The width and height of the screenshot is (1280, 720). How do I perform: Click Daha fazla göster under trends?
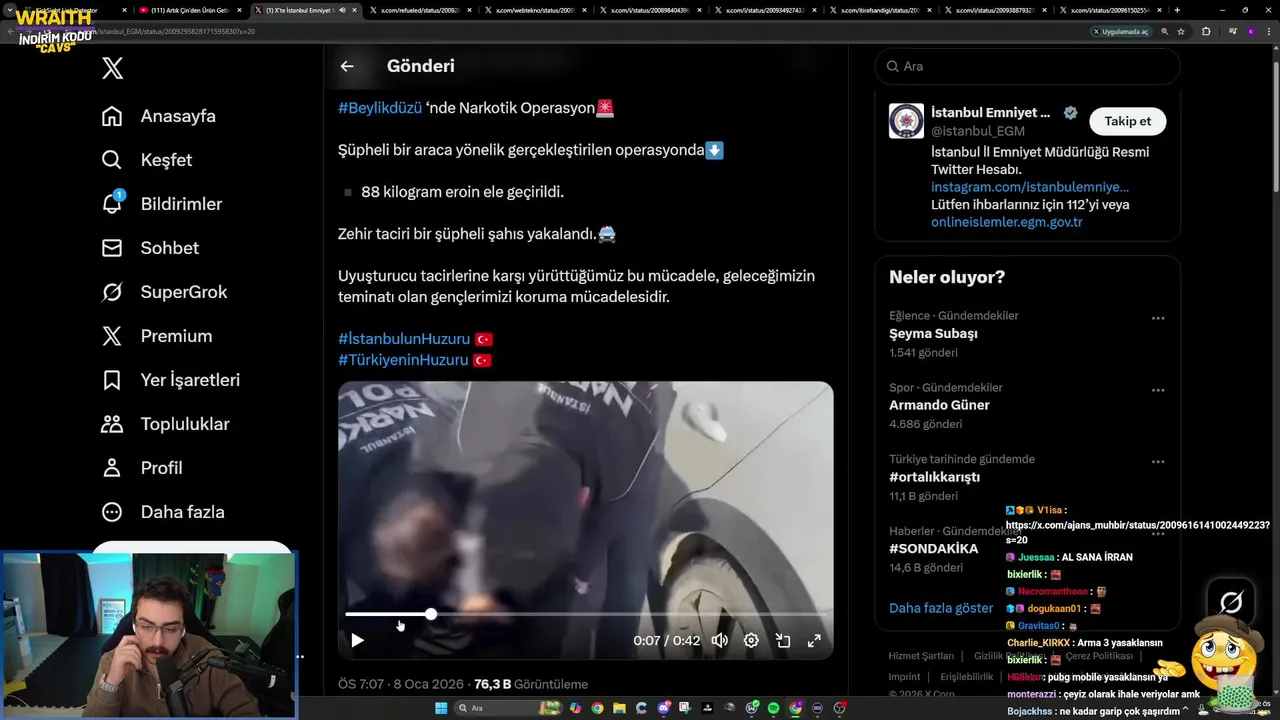(x=941, y=608)
